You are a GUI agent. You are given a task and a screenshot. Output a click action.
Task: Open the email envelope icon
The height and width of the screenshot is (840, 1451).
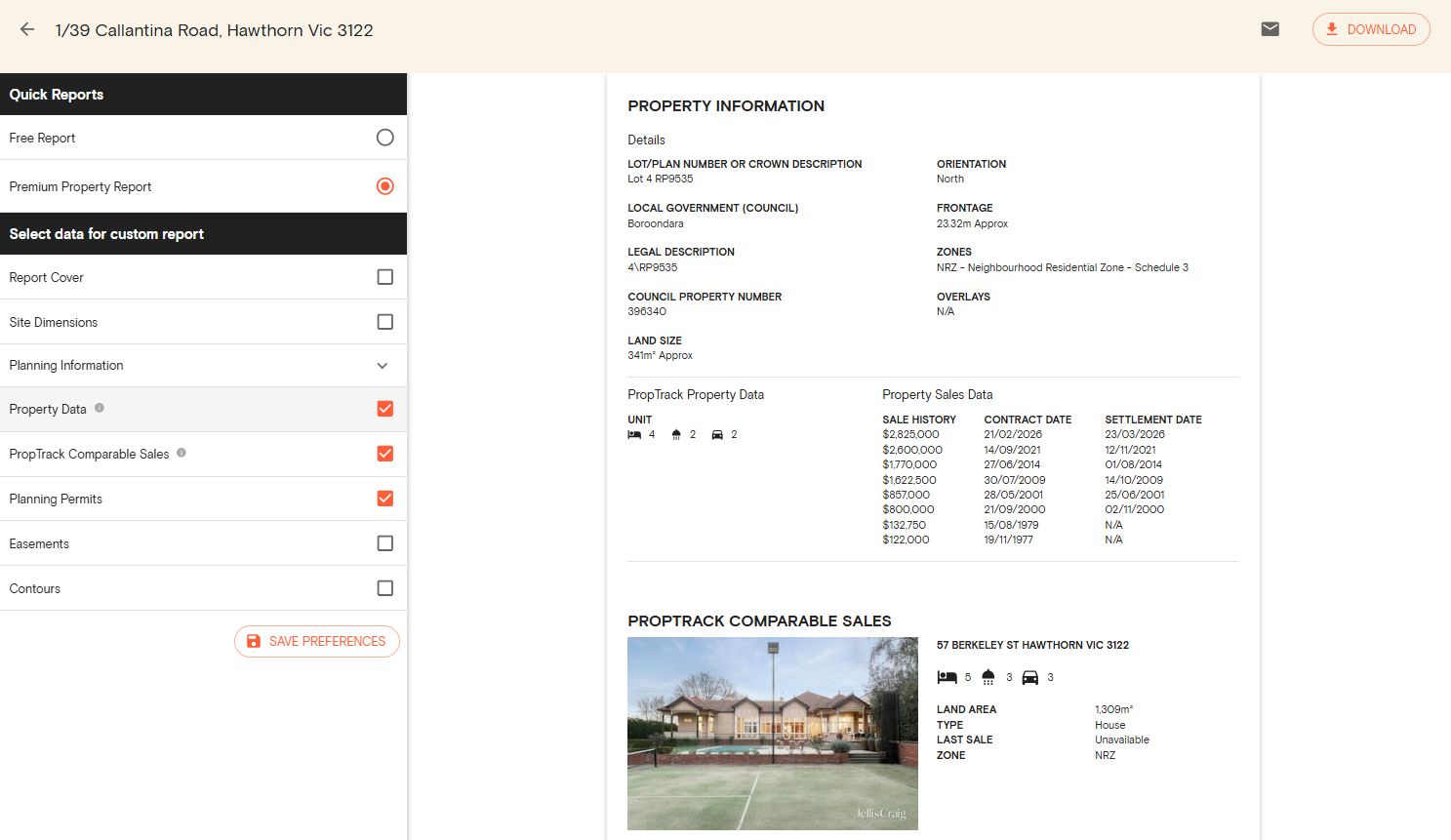click(x=1270, y=29)
